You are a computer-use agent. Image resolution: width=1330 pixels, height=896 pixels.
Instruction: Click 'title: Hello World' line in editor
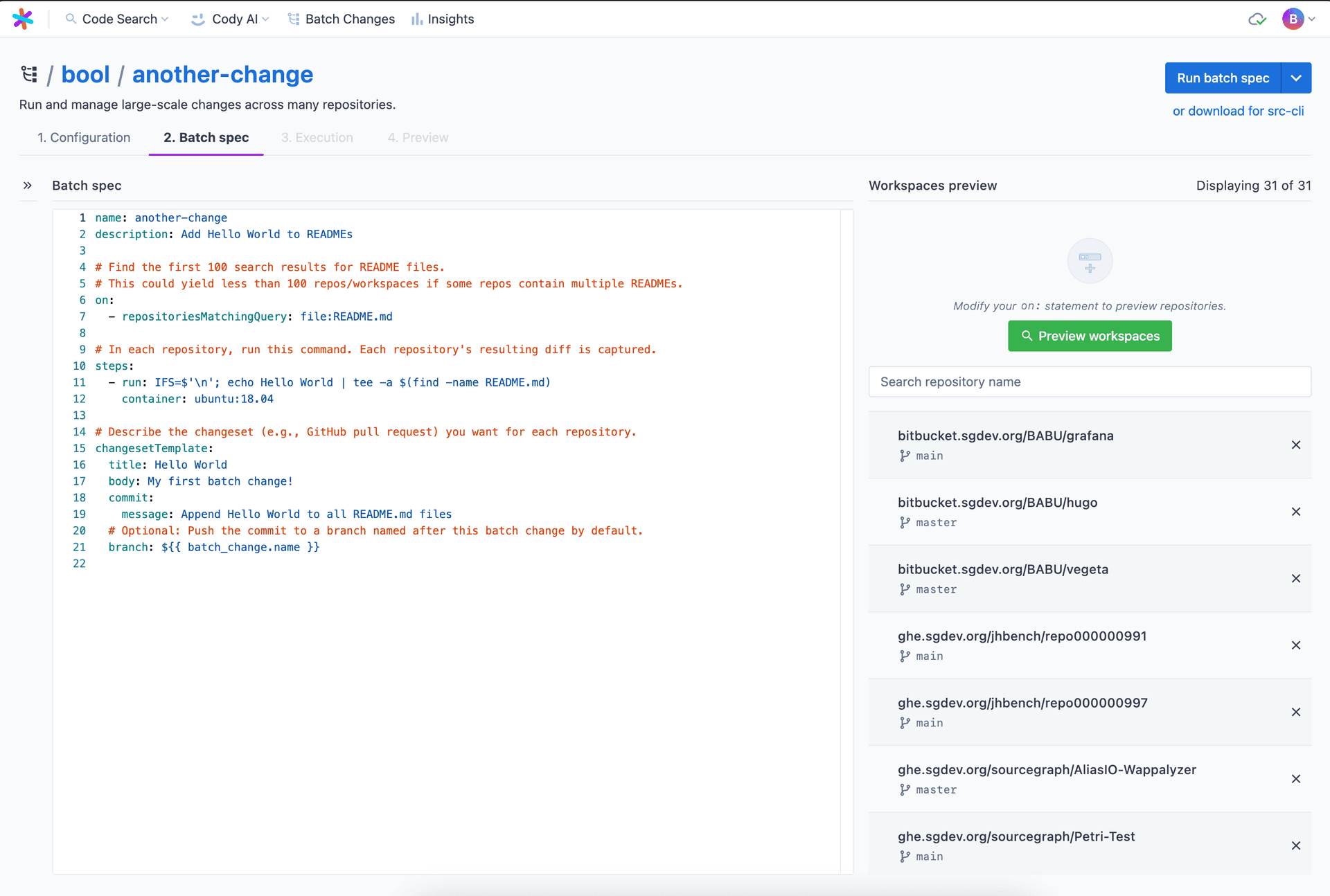pyautogui.click(x=168, y=465)
